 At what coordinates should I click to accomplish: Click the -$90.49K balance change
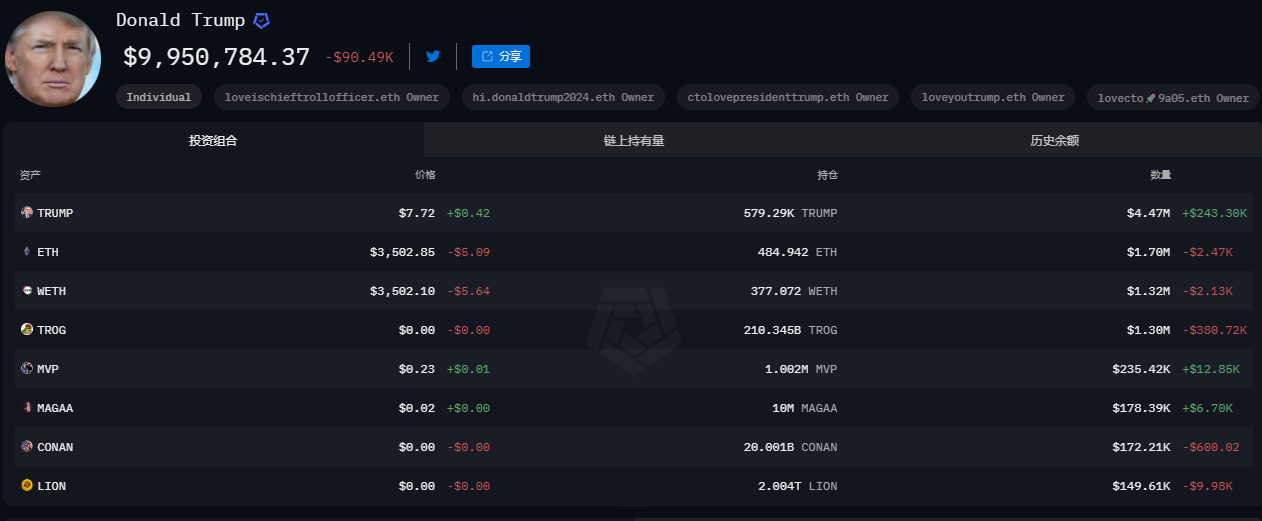359,58
